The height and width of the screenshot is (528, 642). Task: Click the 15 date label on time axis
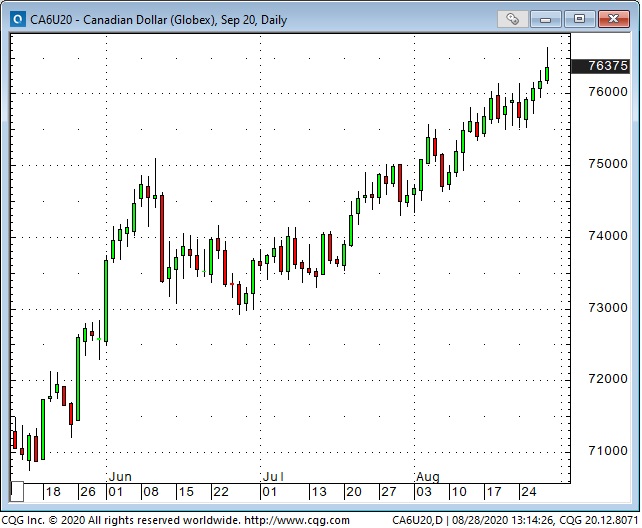point(185,492)
